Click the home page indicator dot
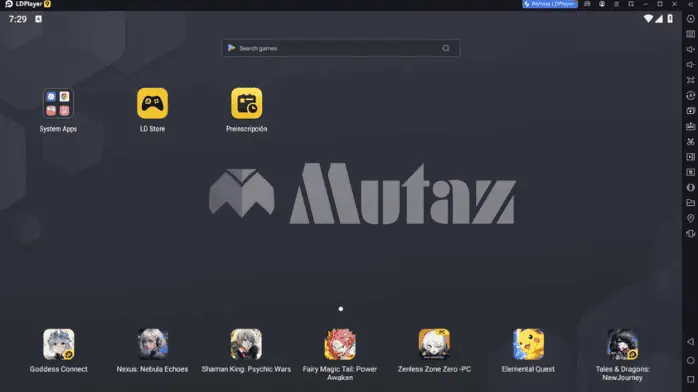698x392 pixels. [341, 309]
